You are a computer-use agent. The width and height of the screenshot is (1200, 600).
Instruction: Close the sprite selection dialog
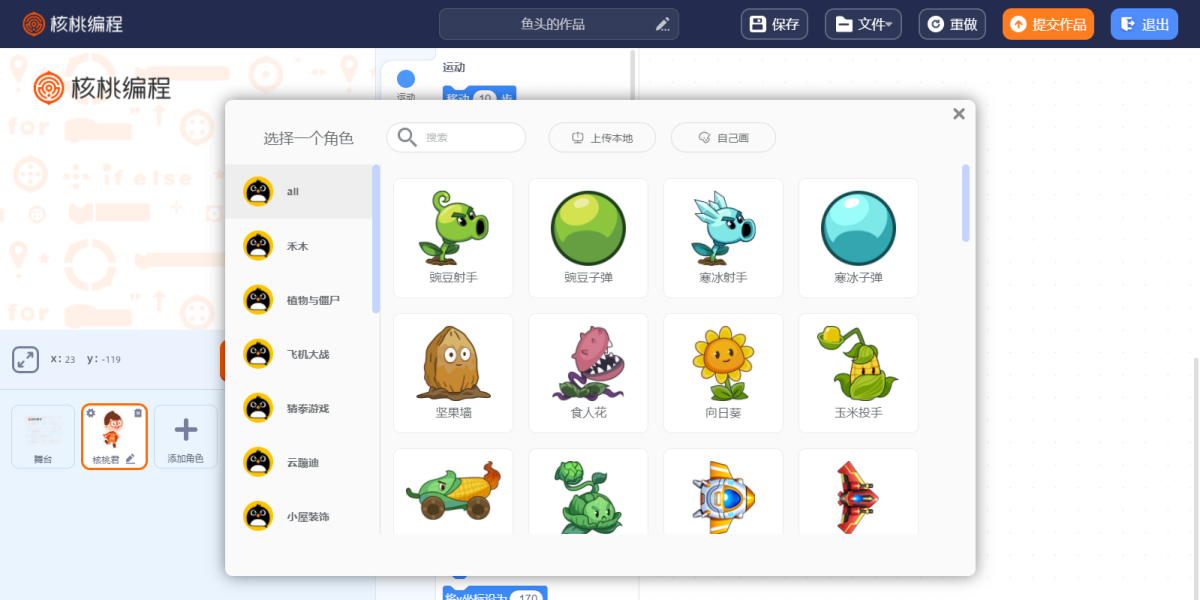click(958, 114)
